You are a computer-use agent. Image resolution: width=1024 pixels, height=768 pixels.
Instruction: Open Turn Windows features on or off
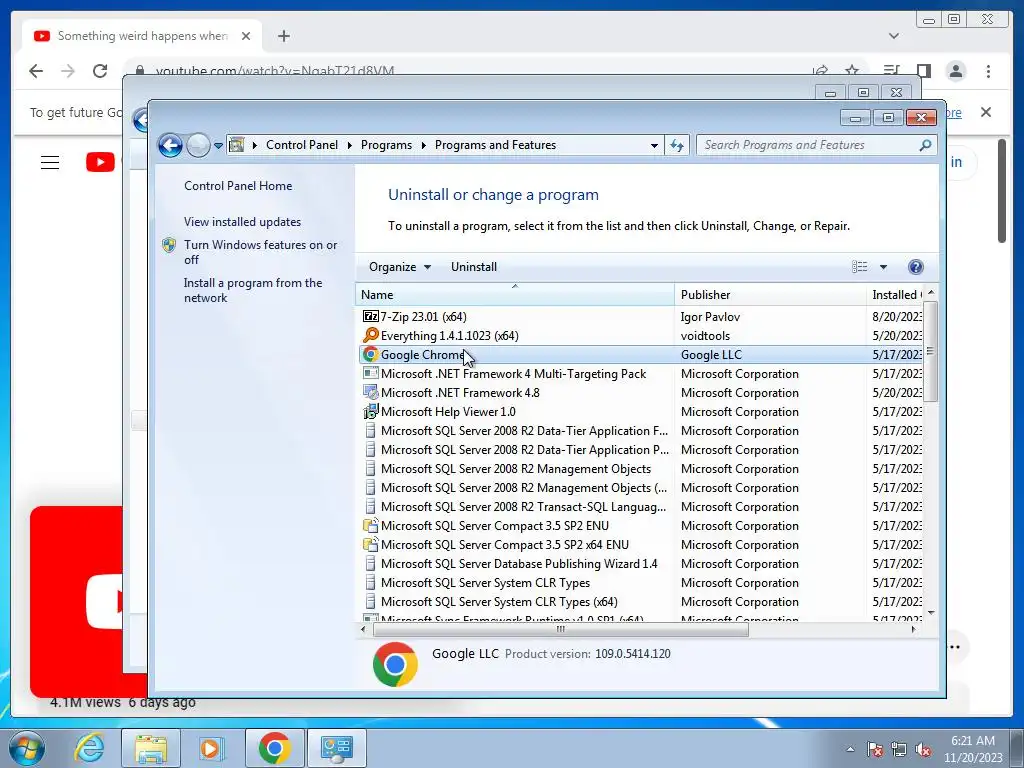coord(260,252)
